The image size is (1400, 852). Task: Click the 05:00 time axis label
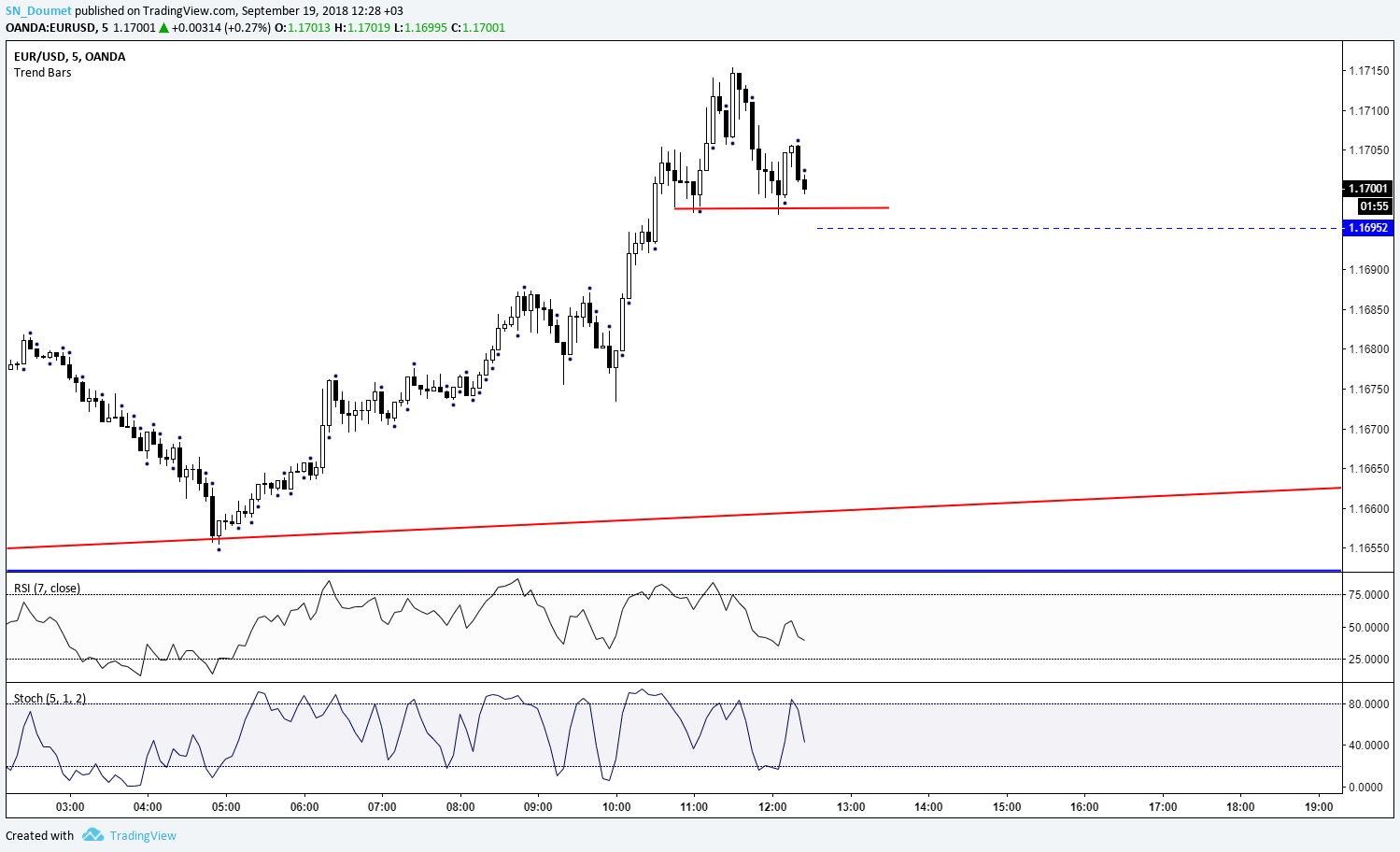click(226, 806)
